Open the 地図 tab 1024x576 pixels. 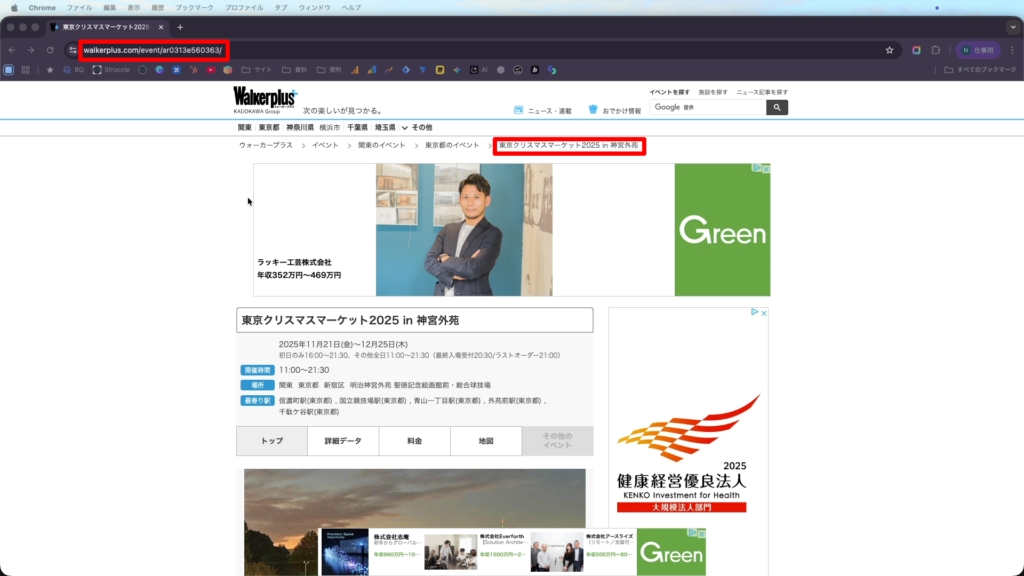click(486, 441)
